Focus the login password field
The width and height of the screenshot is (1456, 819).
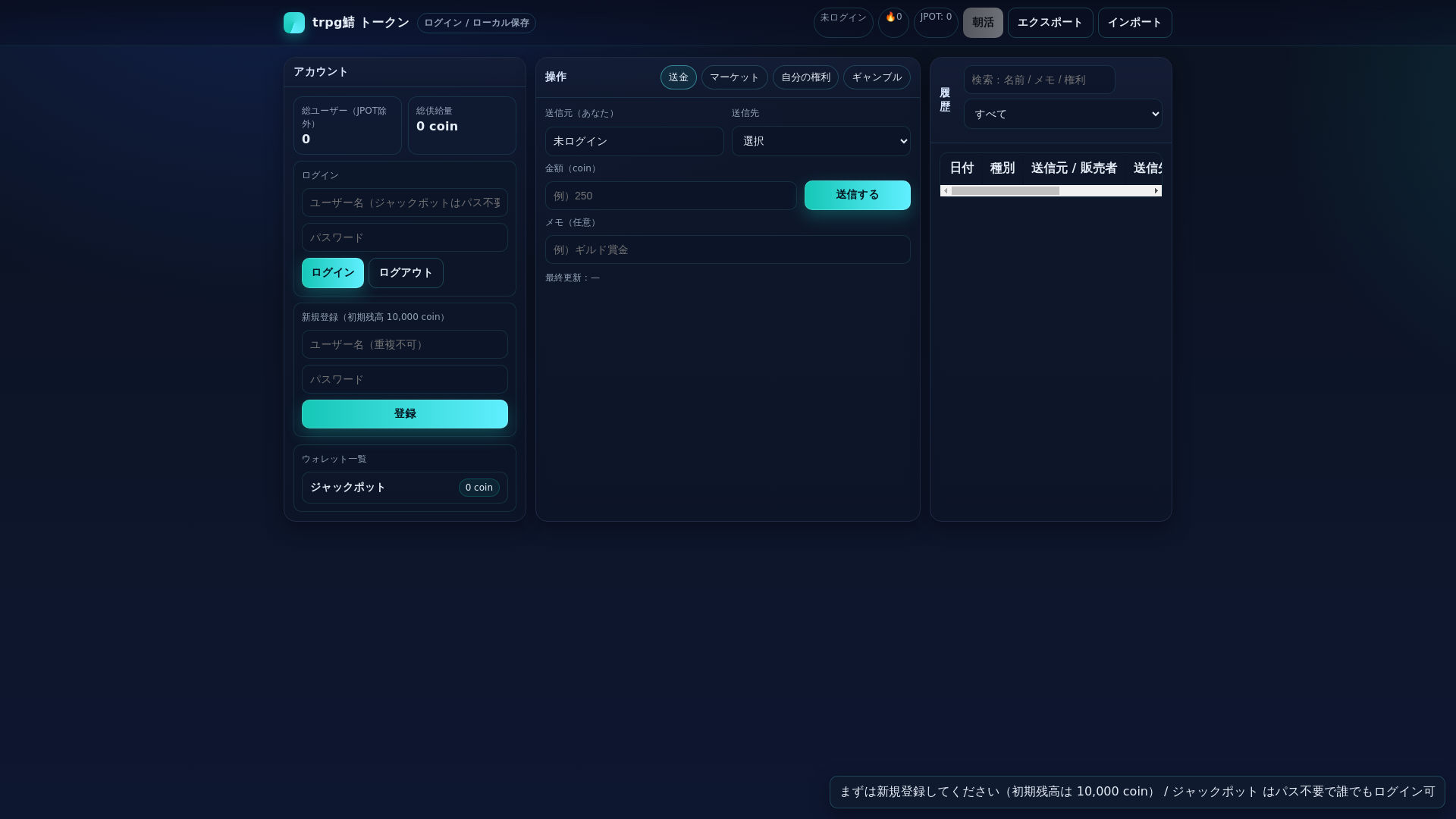click(405, 237)
